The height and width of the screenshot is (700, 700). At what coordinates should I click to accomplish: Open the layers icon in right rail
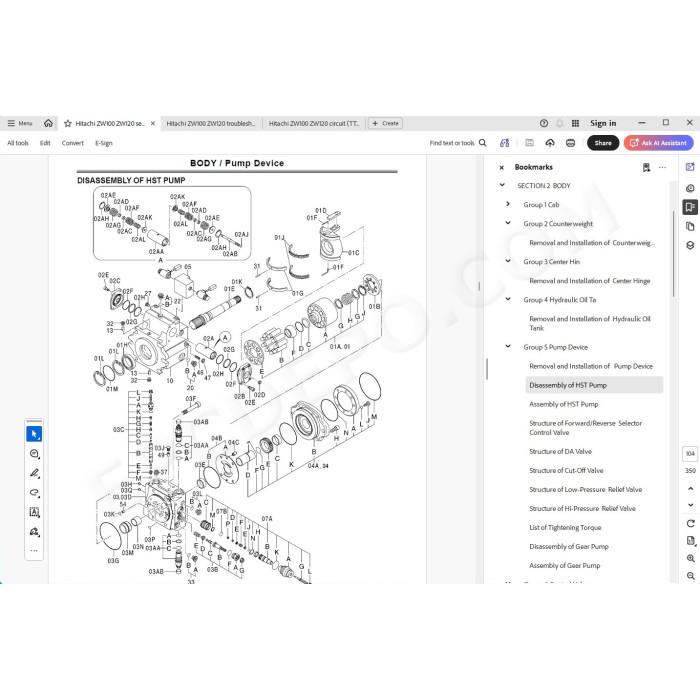point(690,245)
